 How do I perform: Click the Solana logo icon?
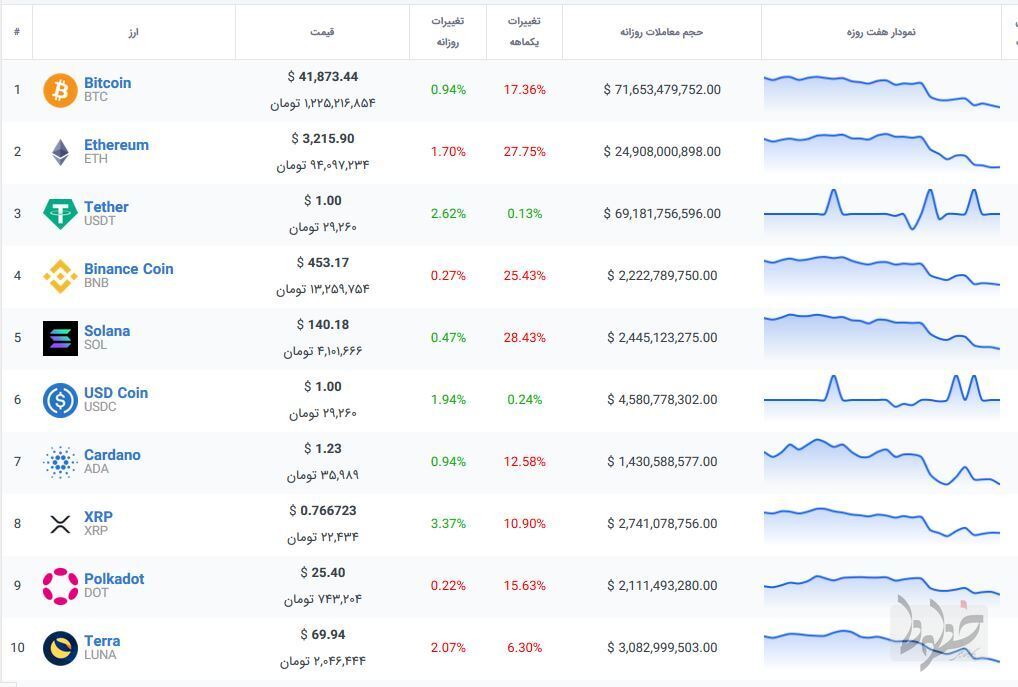(x=60, y=338)
